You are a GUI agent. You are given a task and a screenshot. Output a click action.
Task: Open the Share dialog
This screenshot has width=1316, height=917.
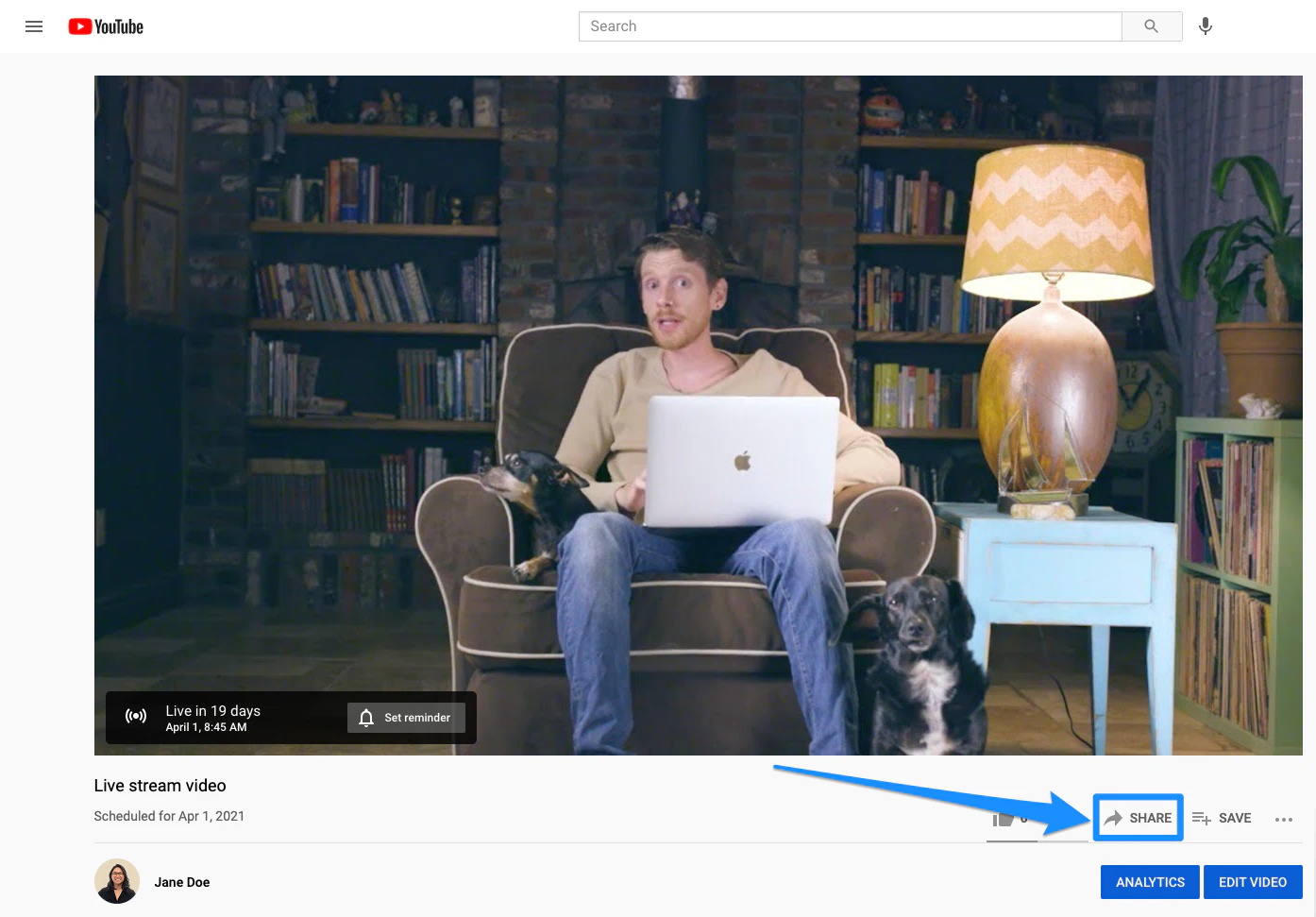tap(1138, 818)
